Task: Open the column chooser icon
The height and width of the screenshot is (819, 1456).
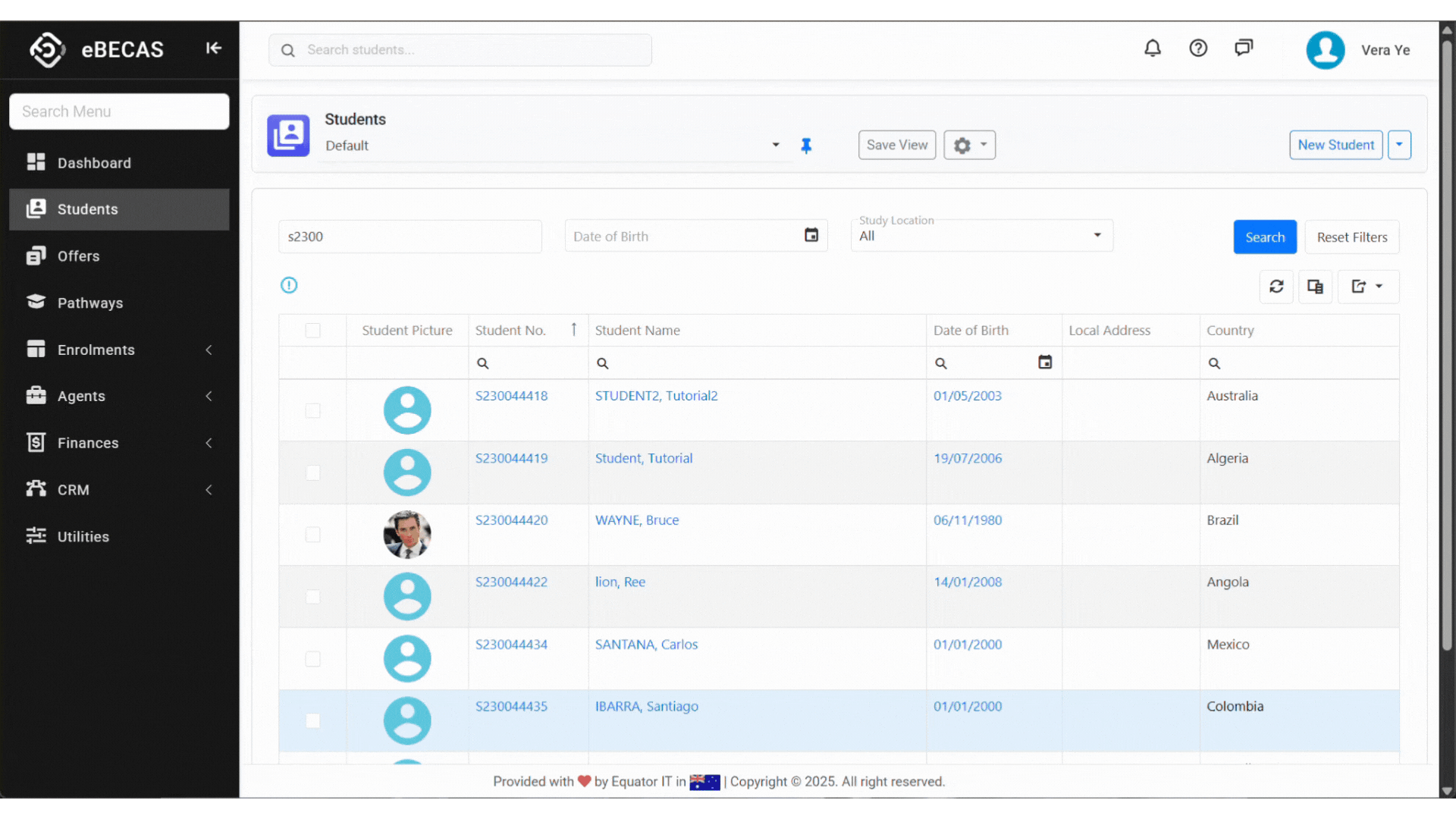Action: [x=1315, y=287]
